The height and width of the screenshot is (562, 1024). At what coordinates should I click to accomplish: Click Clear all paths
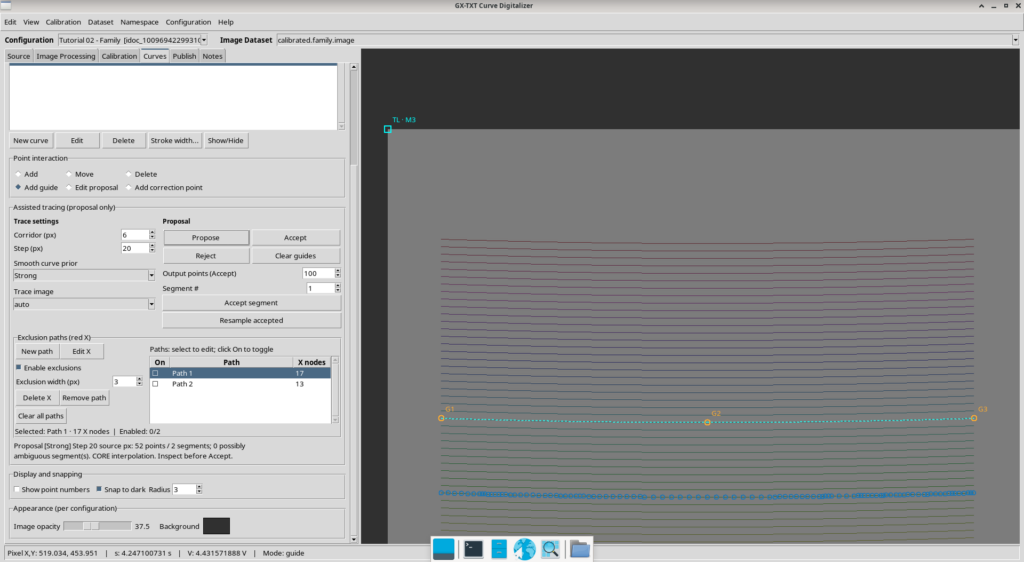(40, 416)
